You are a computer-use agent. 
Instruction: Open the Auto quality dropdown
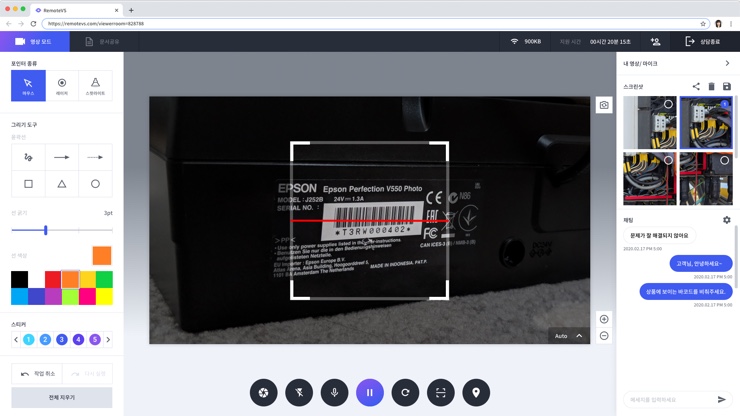click(569, 336)
